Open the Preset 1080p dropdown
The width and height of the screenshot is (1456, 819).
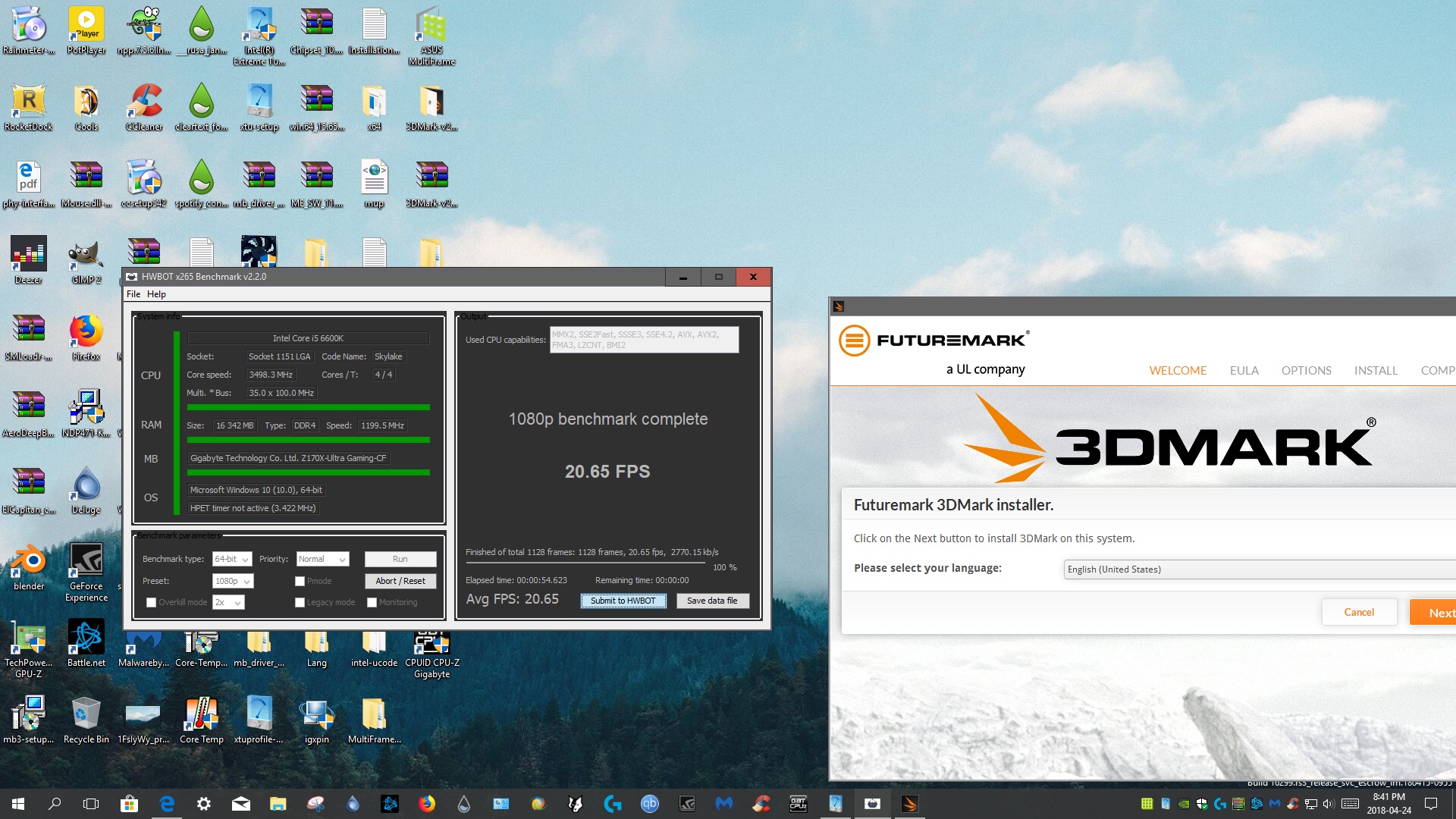point(233,582)
